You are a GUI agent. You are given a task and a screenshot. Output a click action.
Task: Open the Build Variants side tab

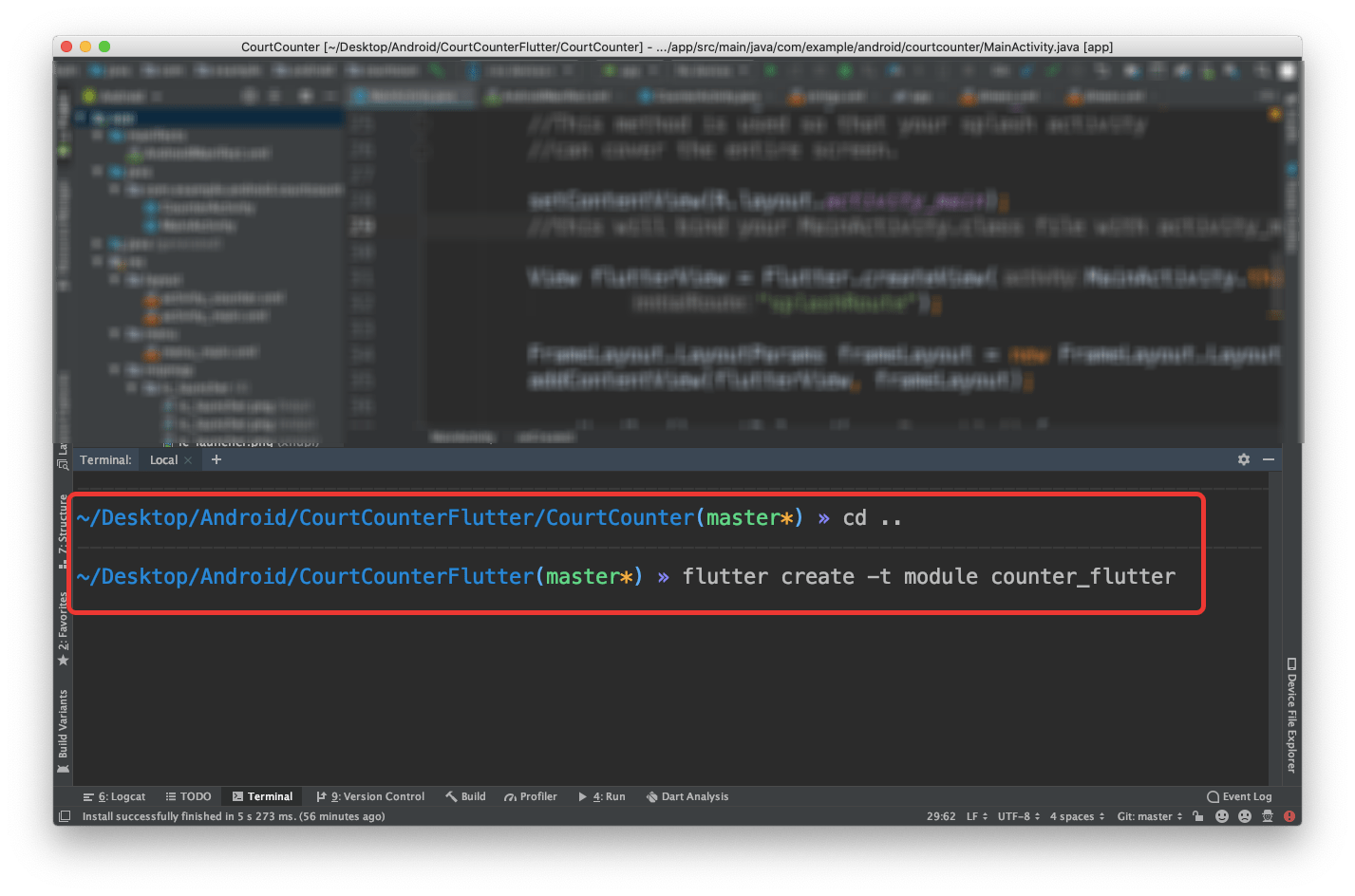click(63, 731)
